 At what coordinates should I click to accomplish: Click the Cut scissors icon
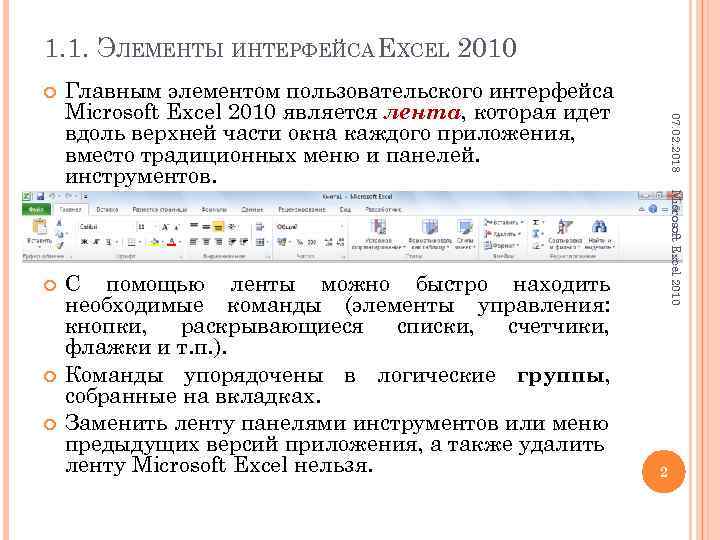click(x=59, y=223)
